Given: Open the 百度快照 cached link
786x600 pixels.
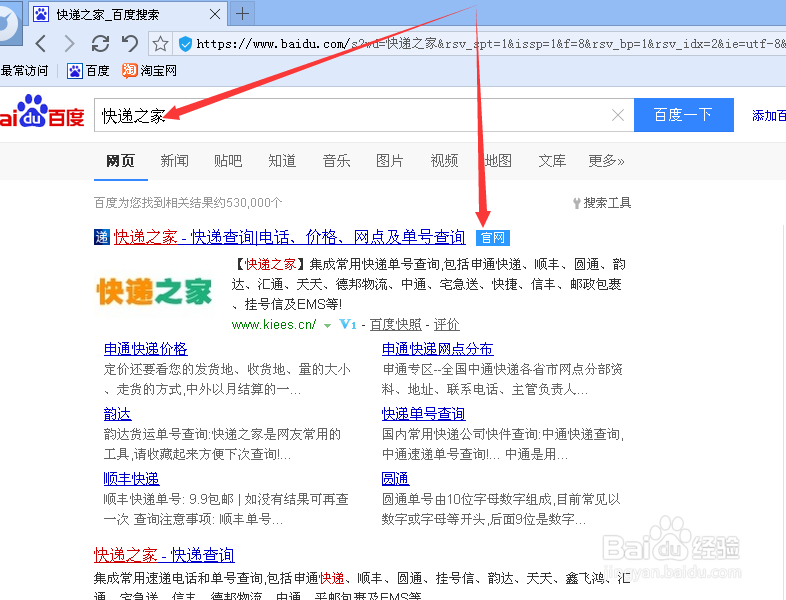Looking at the screenshot, I should click(x=396, y=325).
